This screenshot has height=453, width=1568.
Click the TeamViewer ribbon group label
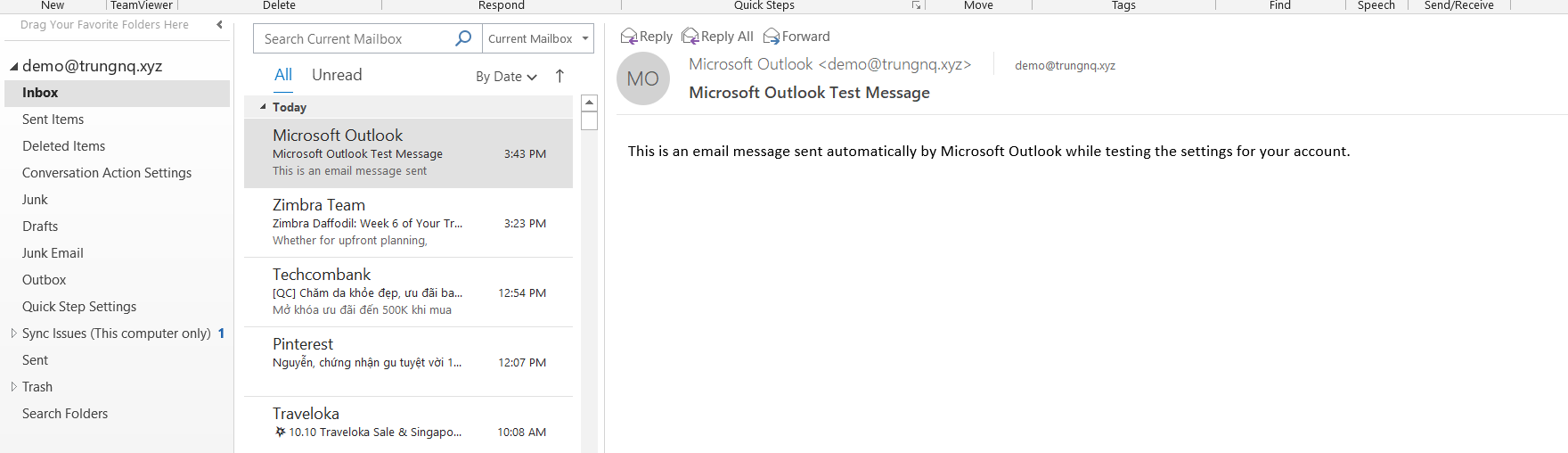pyautogui.click(x=142, y=5)
